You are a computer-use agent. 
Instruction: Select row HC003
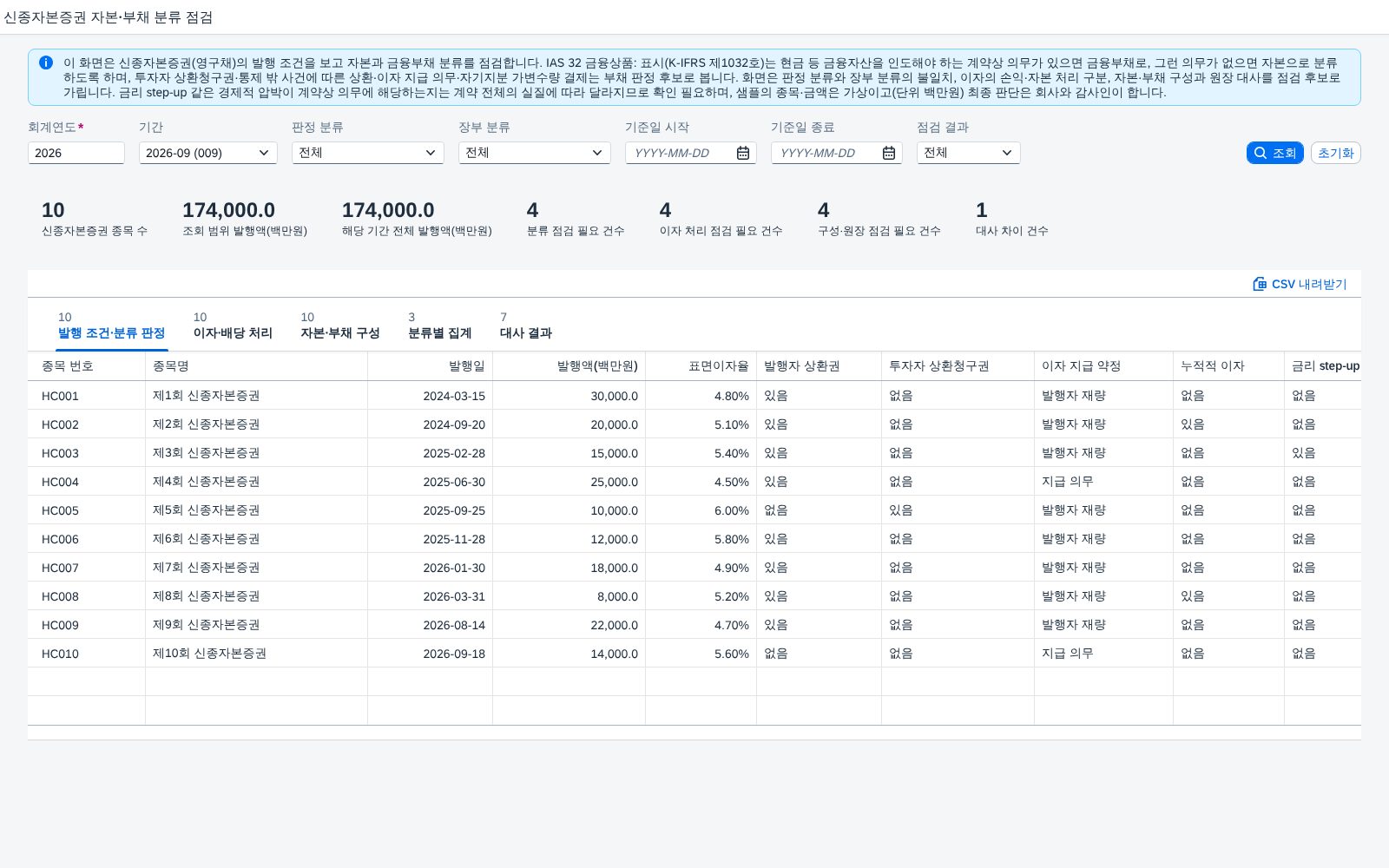click(x=694, y=453)
